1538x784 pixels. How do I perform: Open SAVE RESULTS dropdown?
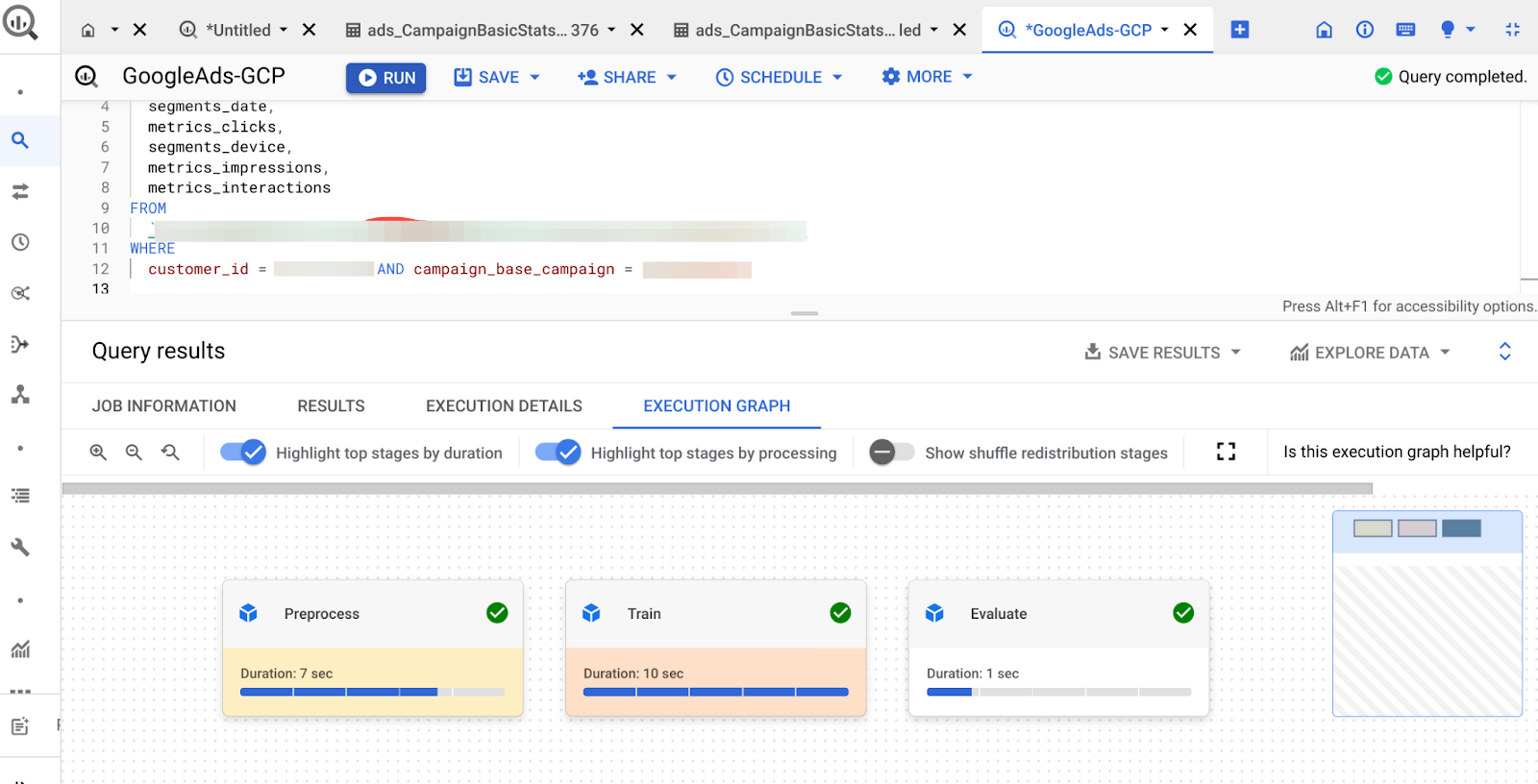pos(1162,353)
